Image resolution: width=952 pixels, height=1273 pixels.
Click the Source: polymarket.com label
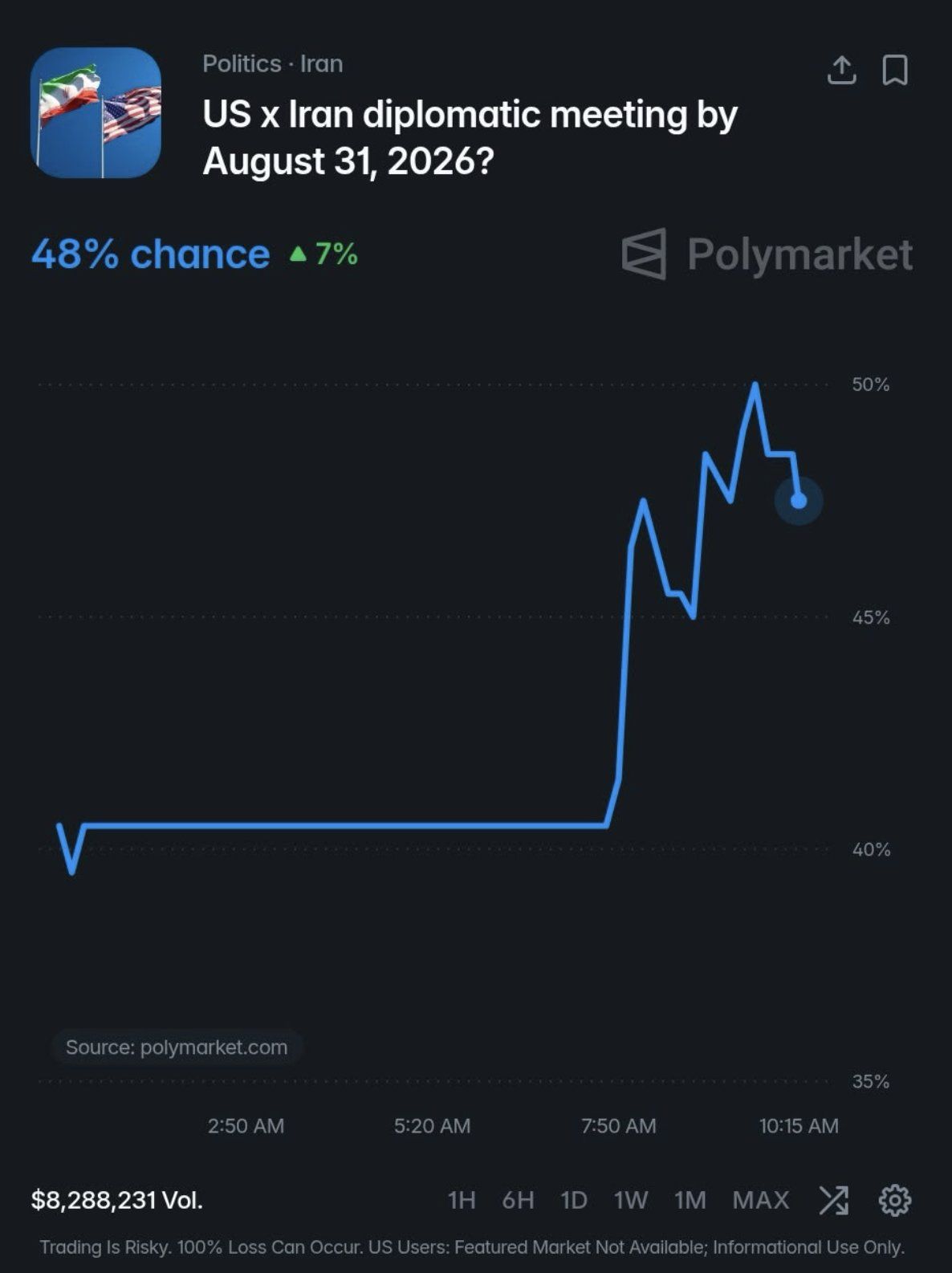[x=177, y=1047]
